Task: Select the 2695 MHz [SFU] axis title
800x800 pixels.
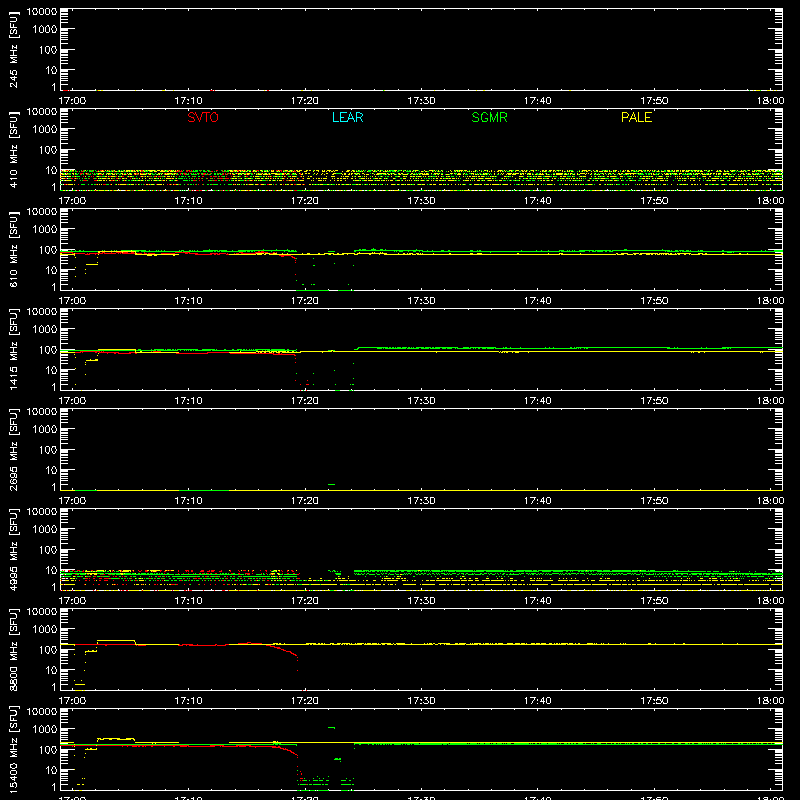Action: click(x=13, y=449)
